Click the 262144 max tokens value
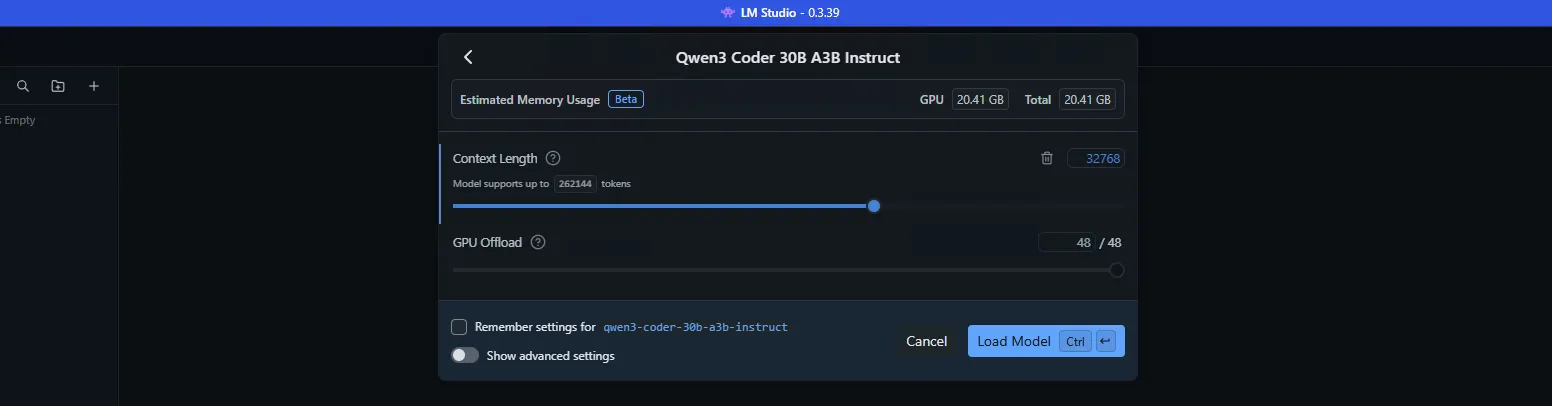Screen dimensions: 1552x406 (x=575, y=184)
